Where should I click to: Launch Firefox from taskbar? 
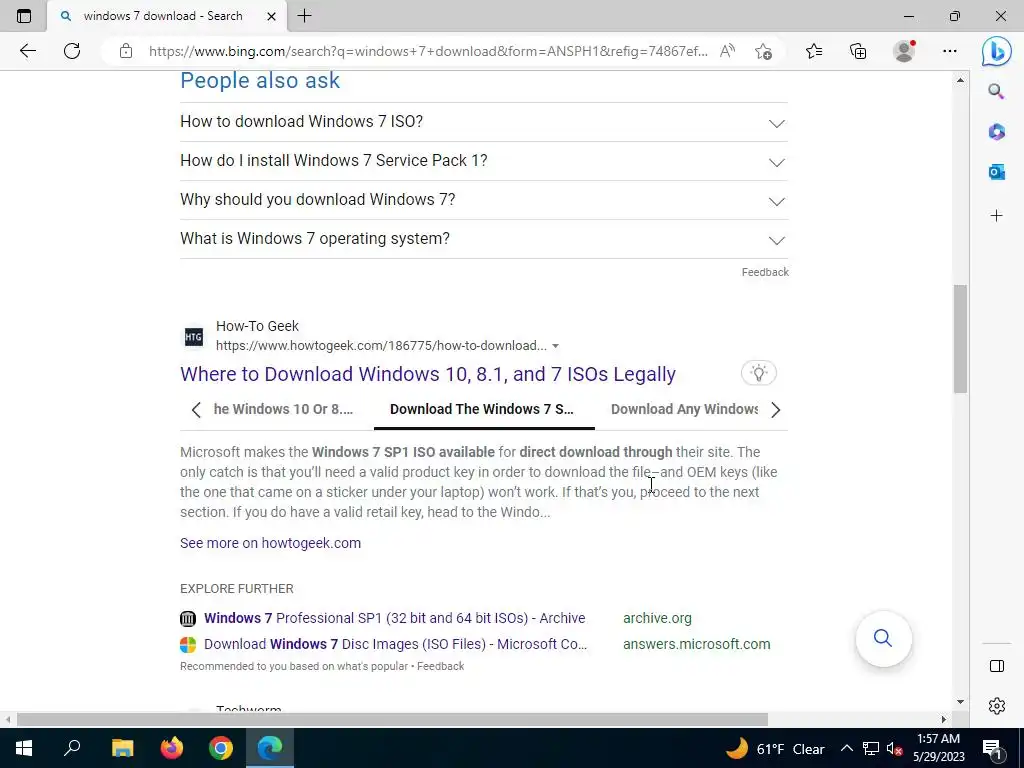pyautogui.click(x=172, y=748)
